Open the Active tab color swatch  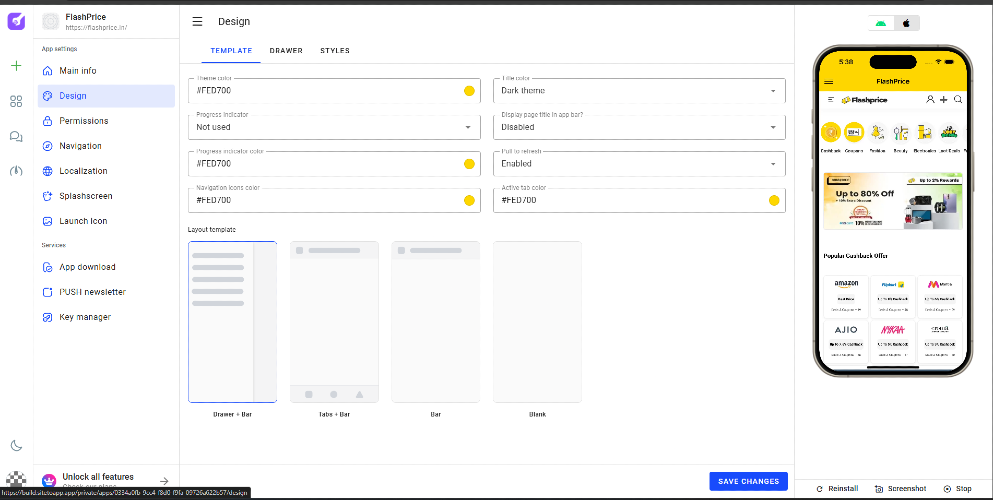(x=774, y=201)
